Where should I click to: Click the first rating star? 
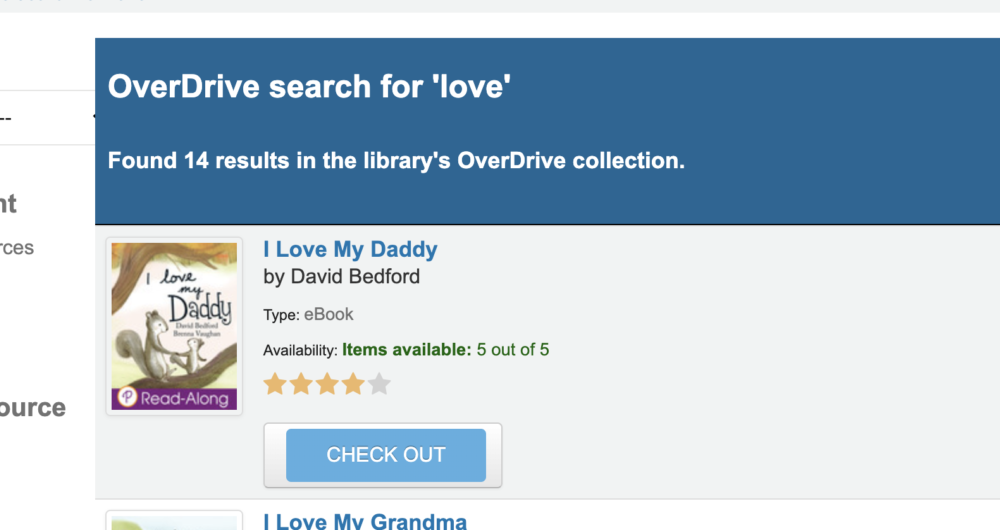click(275, 384)
